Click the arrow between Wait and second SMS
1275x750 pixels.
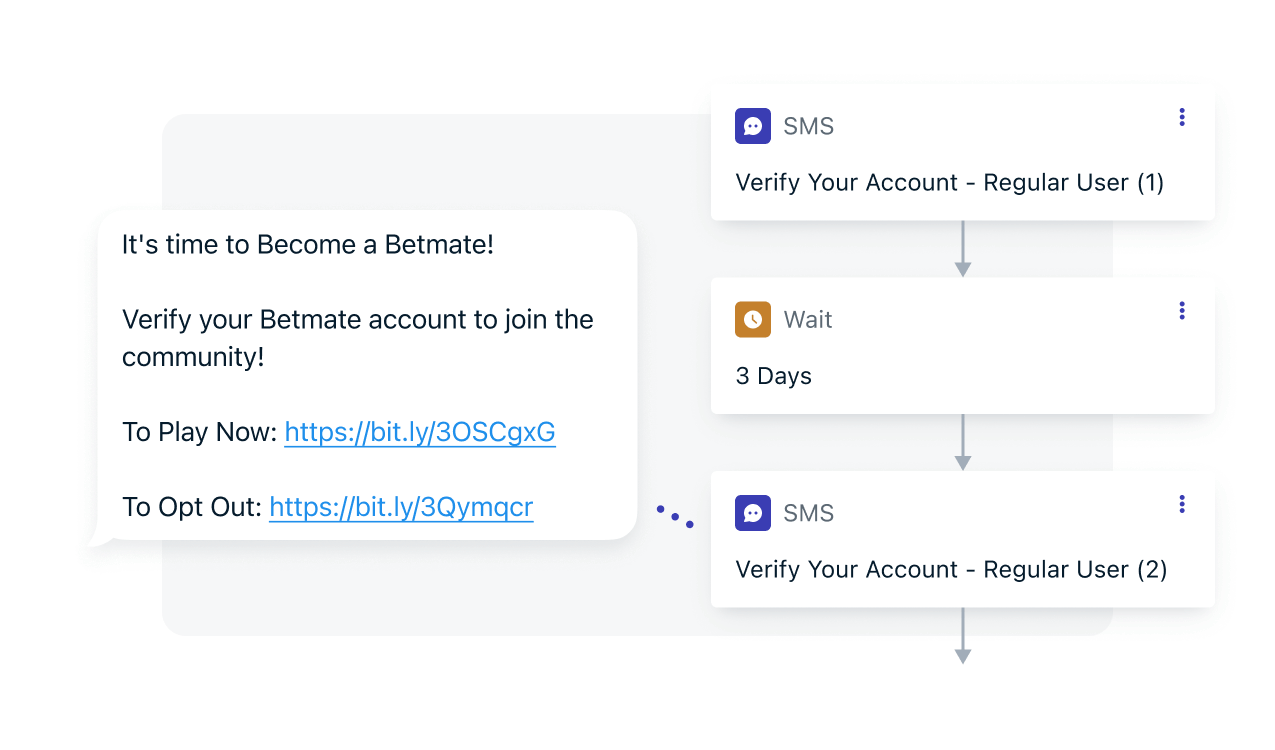963,442
